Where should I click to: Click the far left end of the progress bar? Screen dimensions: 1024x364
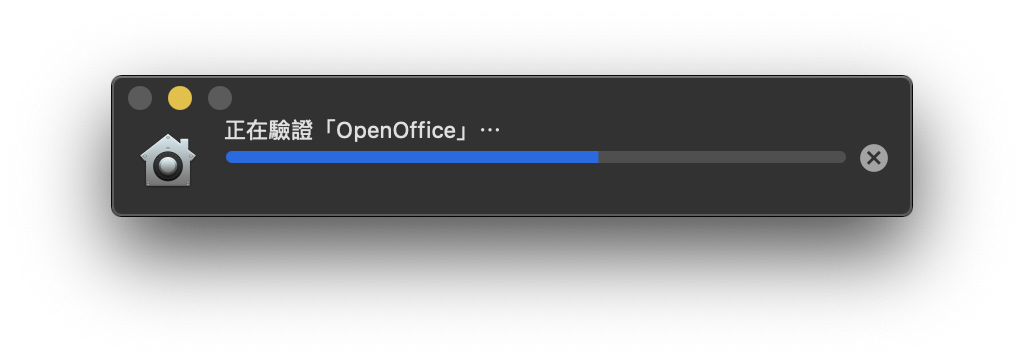click(x=229, y=157)
